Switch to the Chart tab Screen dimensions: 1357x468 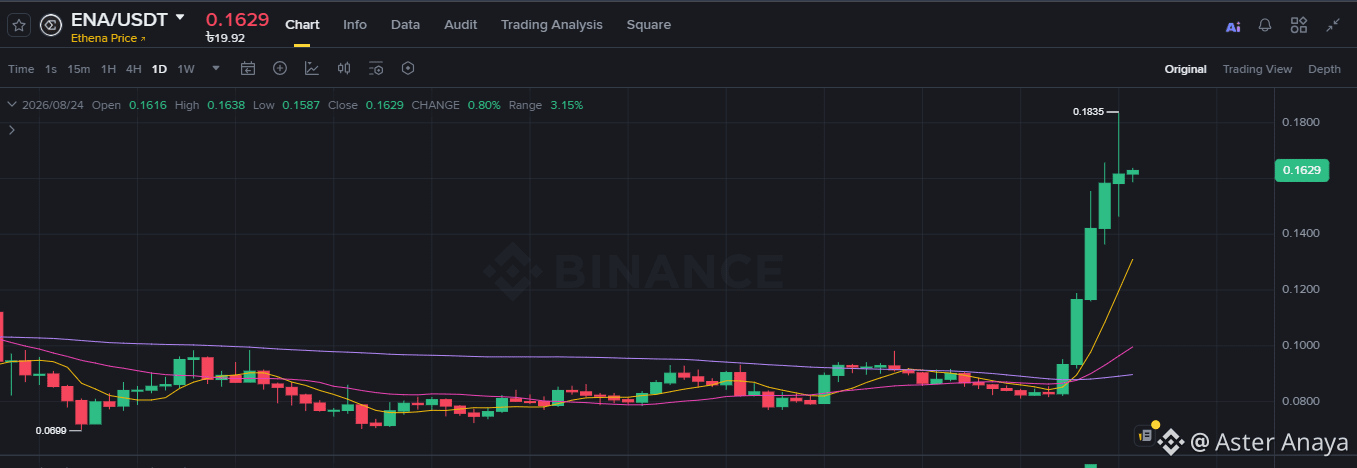302,24
